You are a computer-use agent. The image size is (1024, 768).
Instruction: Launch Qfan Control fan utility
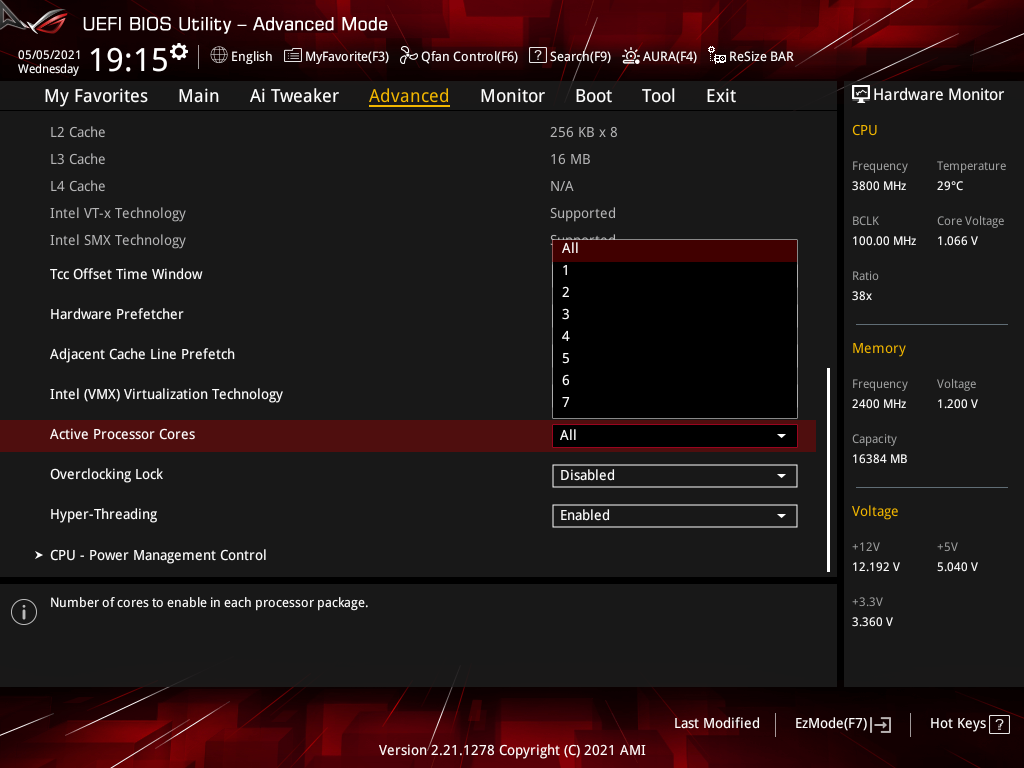(458, 56)
